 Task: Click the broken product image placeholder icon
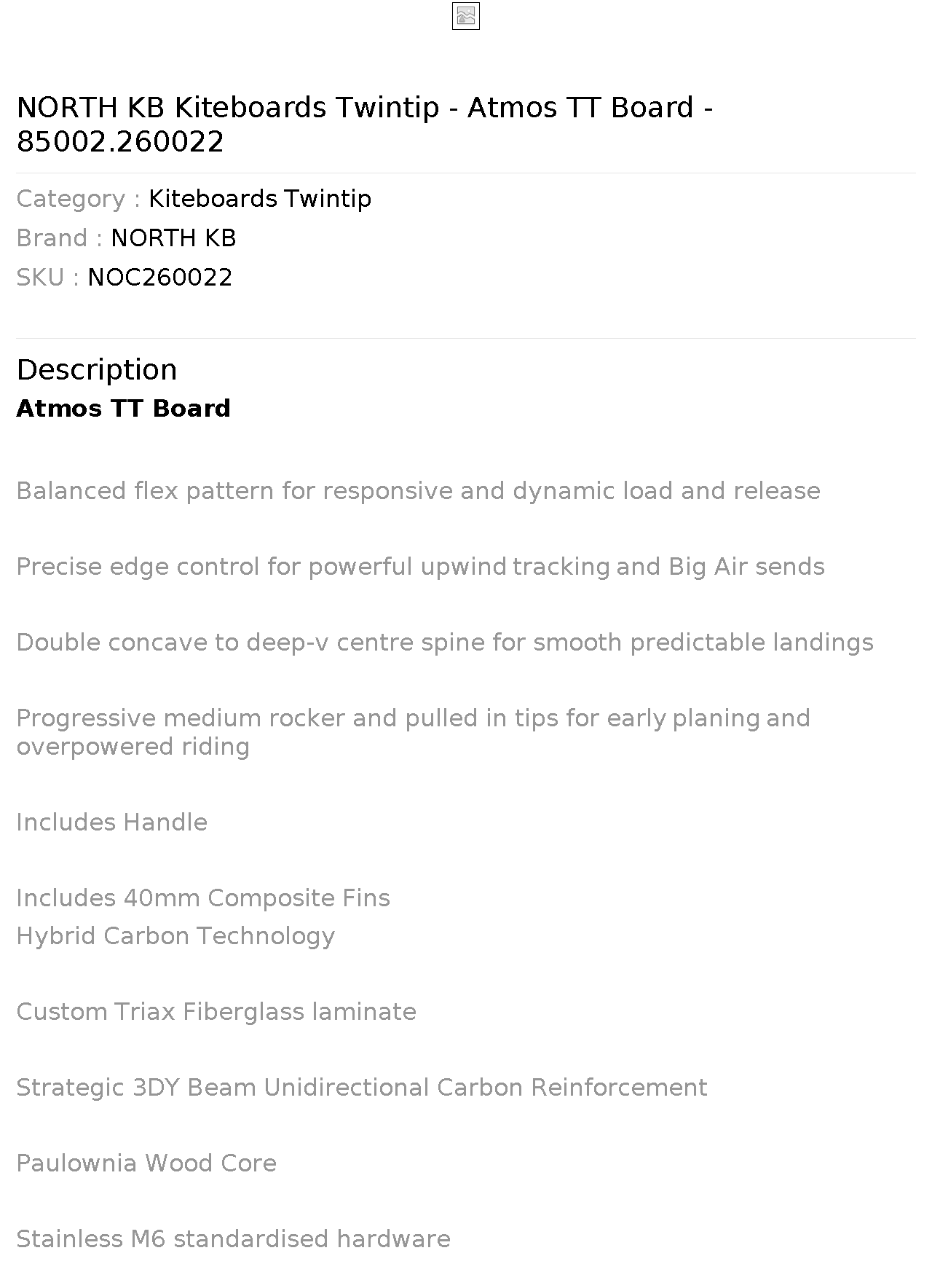pos(466,16)
